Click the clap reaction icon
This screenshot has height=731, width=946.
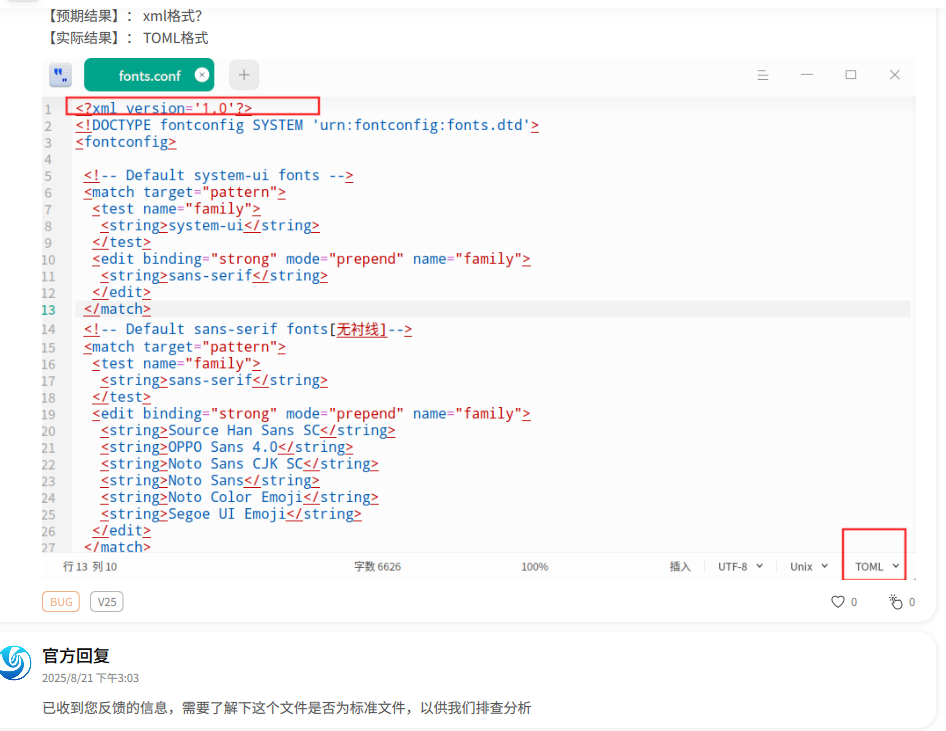(x=895, y=602)
